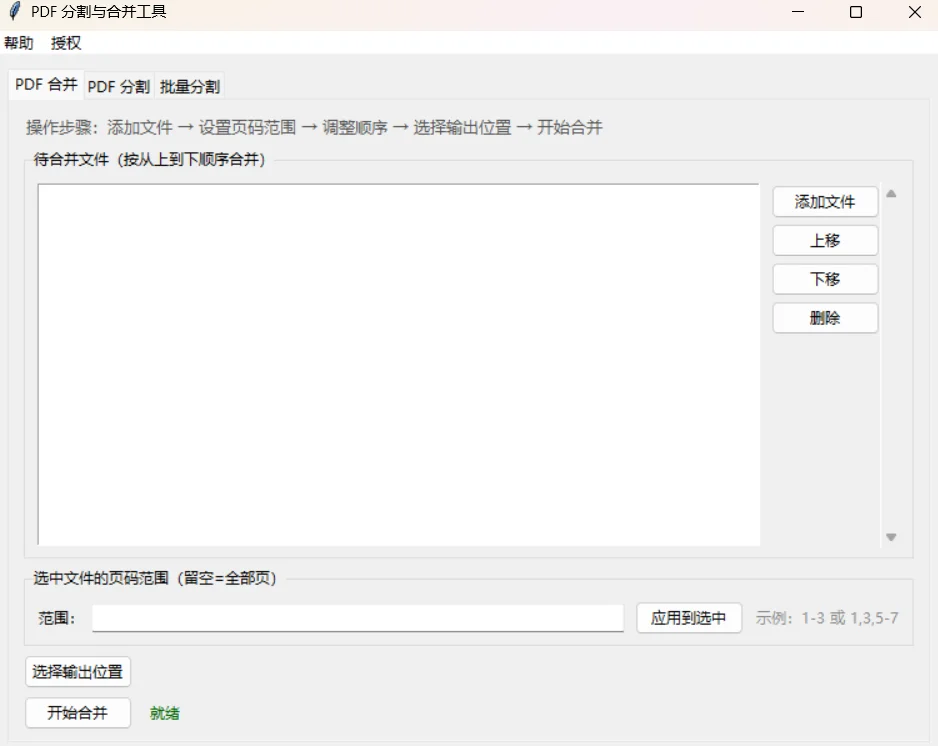
Task: Click the 开始合并 button
Action: tap(78, 712)
